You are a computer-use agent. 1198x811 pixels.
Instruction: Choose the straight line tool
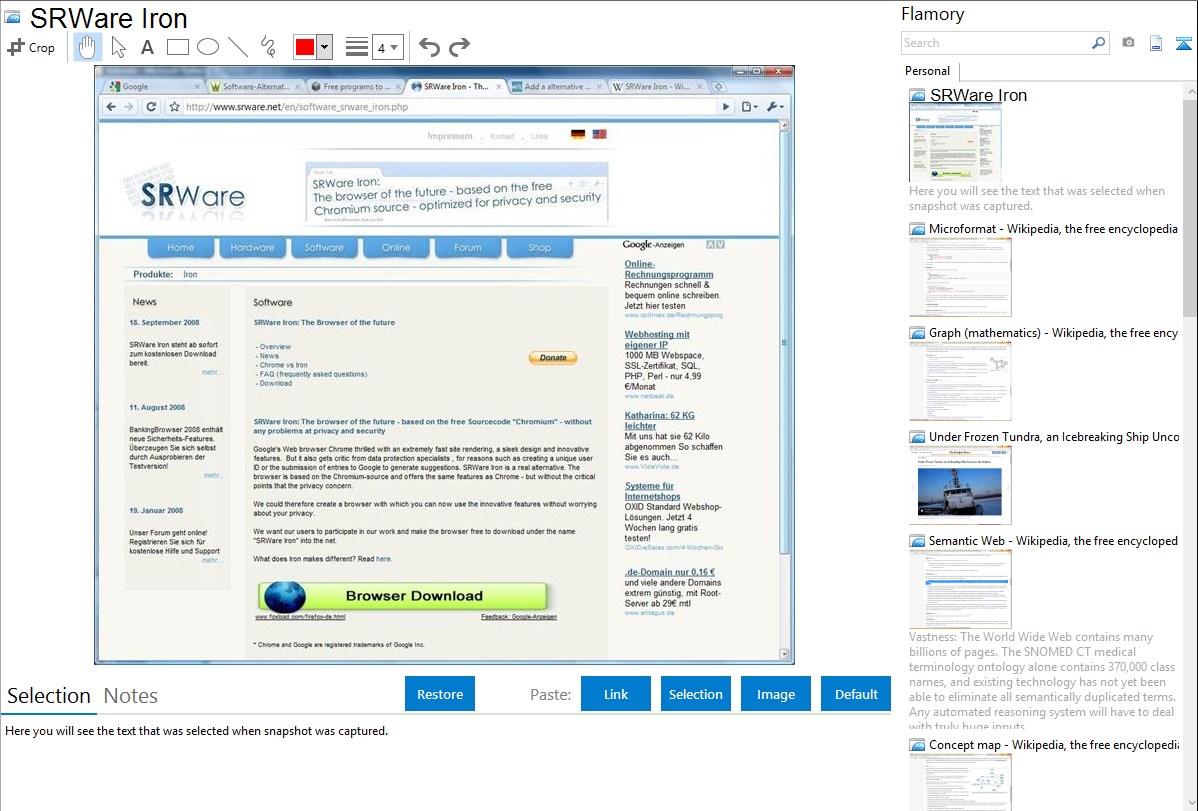238,47
